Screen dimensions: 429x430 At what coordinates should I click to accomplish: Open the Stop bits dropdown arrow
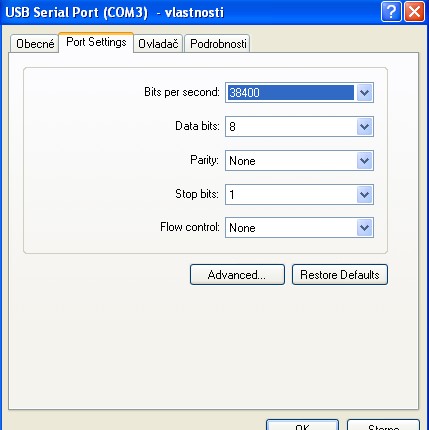click(364, 195)
